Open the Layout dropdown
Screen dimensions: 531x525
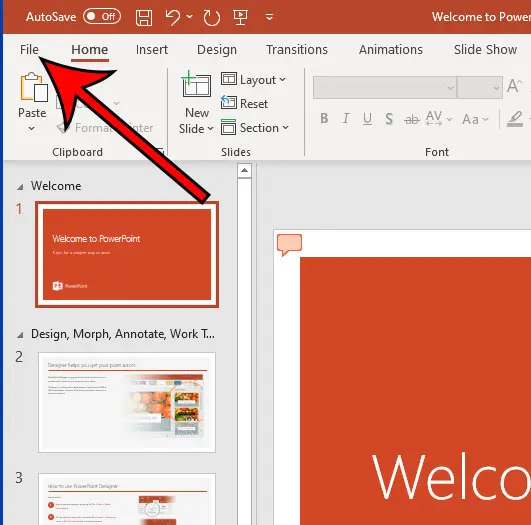(x=253, y=80)
